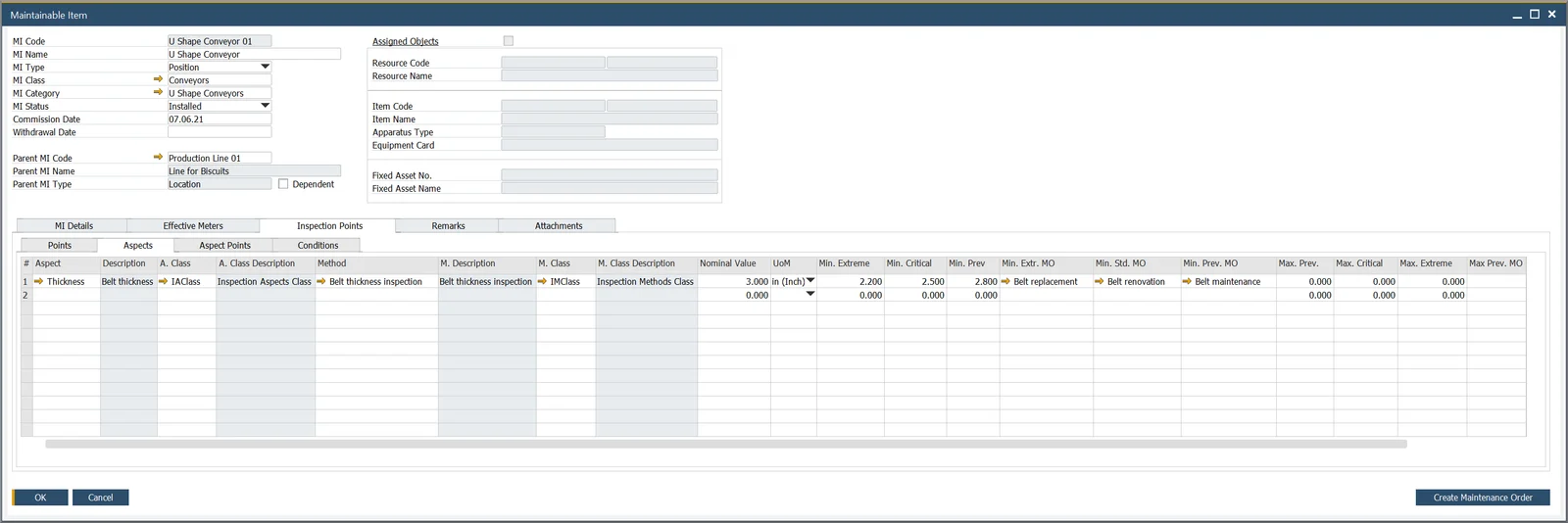Screen dimensions: 1568x523
Task: Select row number 1 in the grid
Action: pos(26,281)
